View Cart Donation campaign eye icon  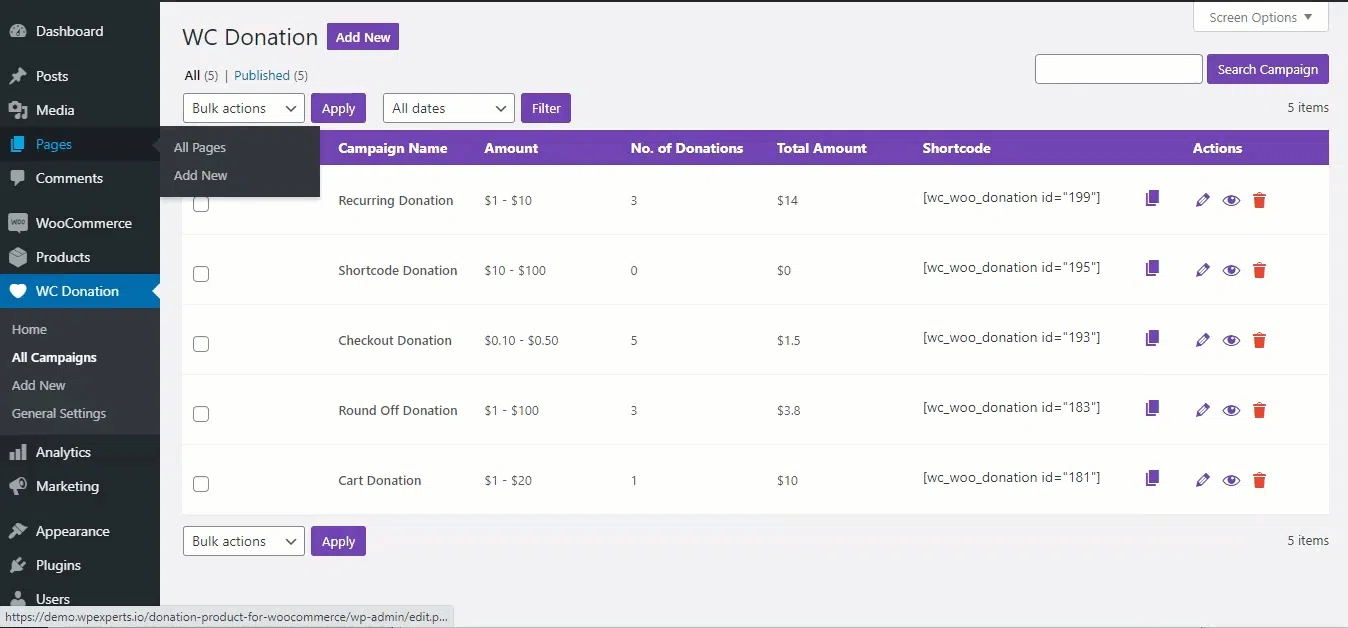point(1231,480)
